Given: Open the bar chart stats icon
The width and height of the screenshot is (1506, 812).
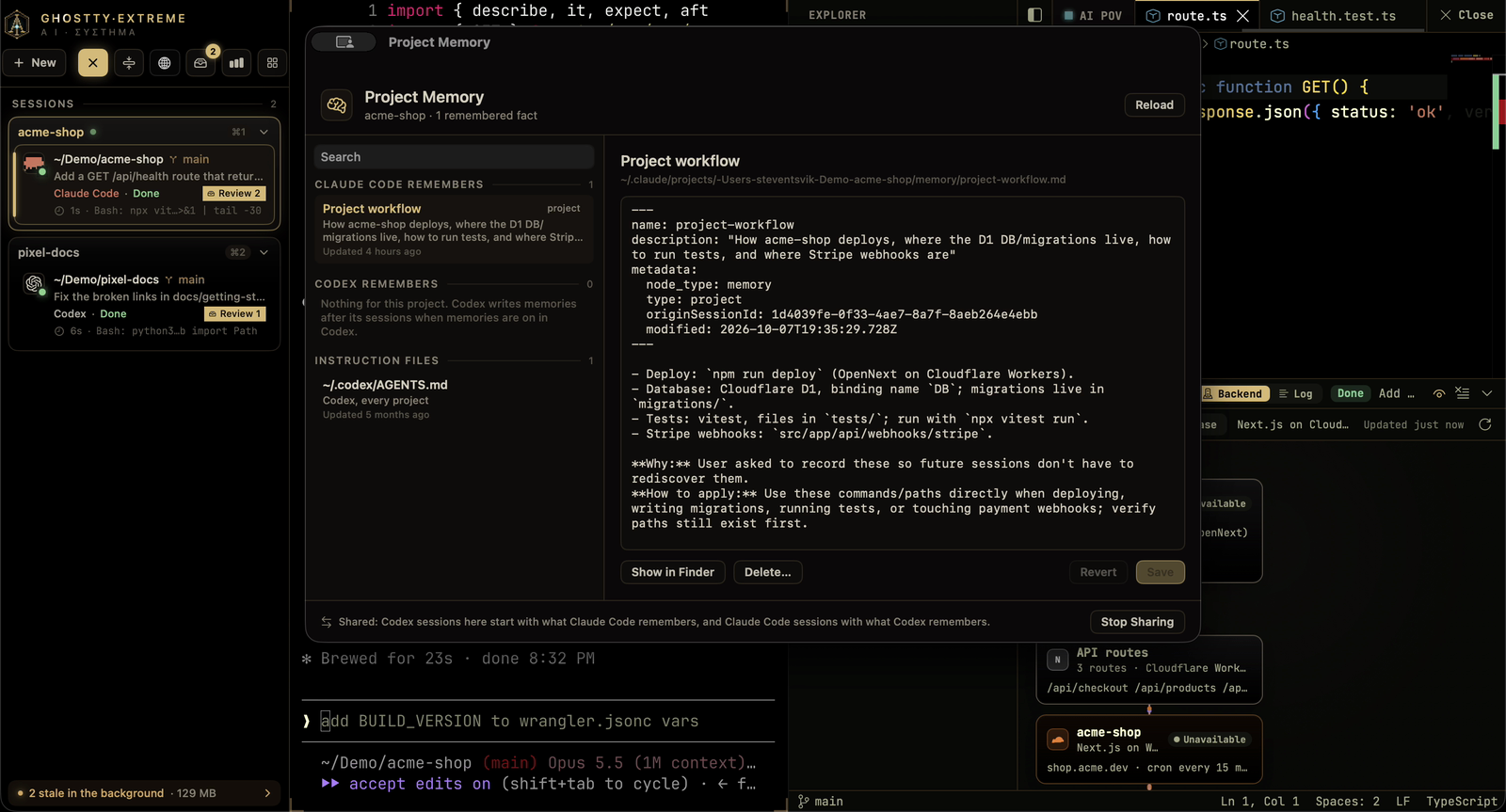Looking at the screenshot, I should [x=236, y=63].
